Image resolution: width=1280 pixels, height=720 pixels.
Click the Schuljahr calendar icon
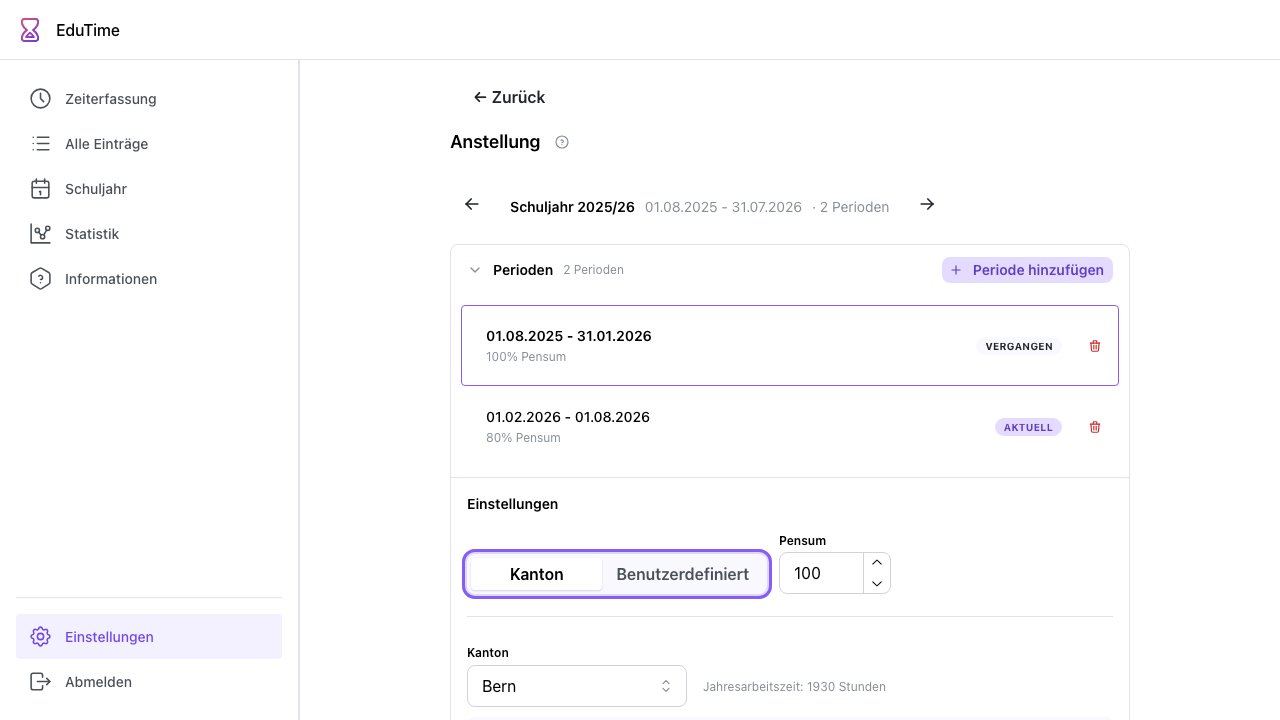click(x=40, y=189)
